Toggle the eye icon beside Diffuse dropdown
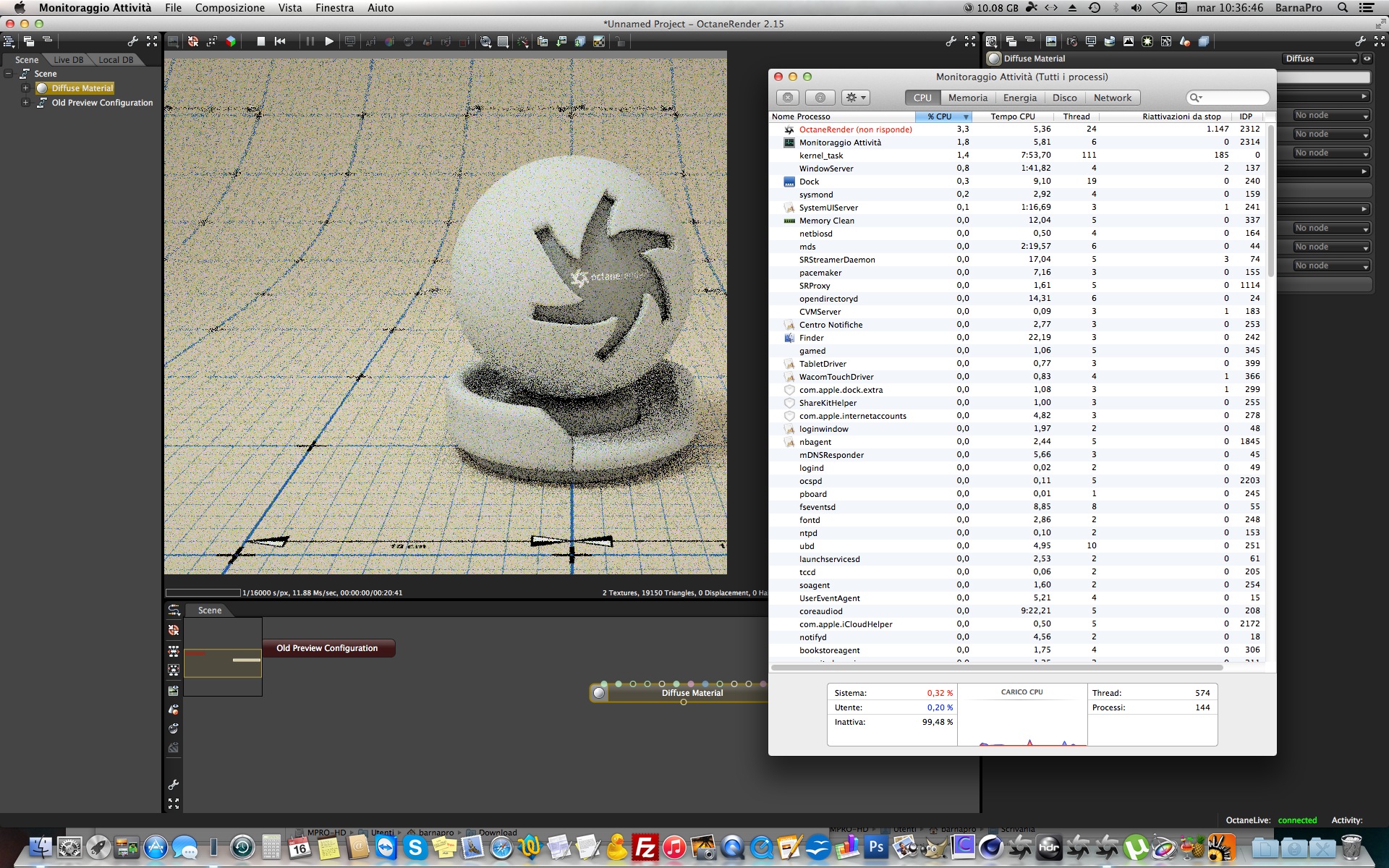The width and height of the screenshot is (1389, 868). click(1367, 59)
